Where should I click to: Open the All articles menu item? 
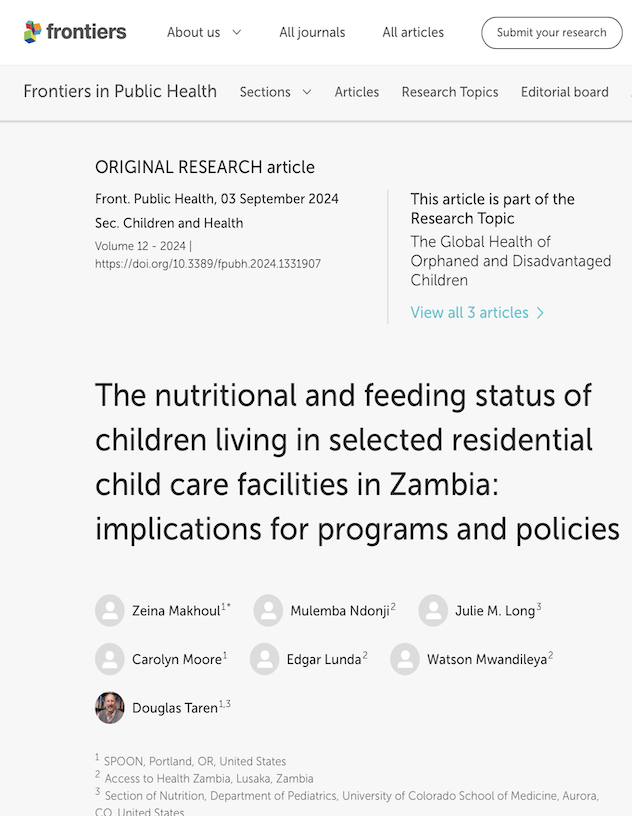(413, 32)
